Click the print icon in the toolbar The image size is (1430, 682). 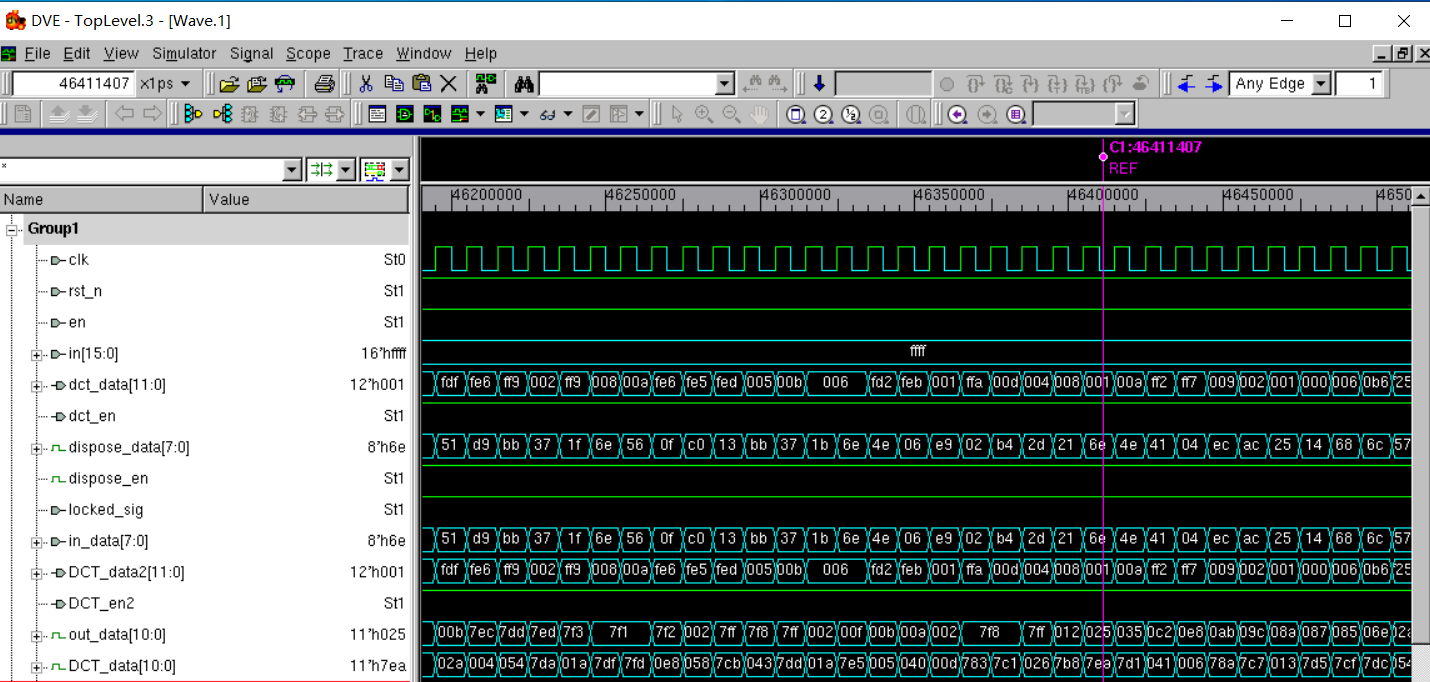tap(324, 84)
